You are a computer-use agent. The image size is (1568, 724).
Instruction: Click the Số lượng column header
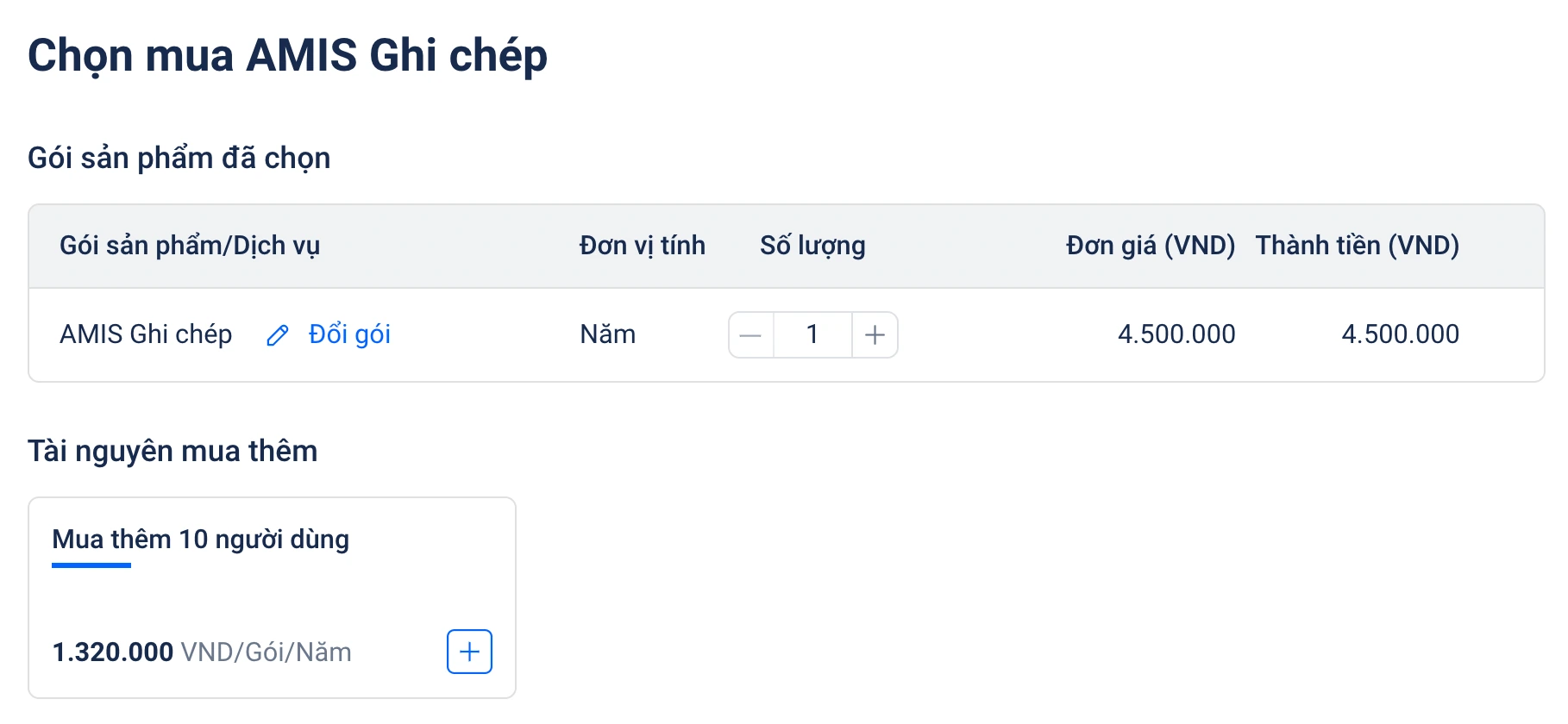click(812, 246)
